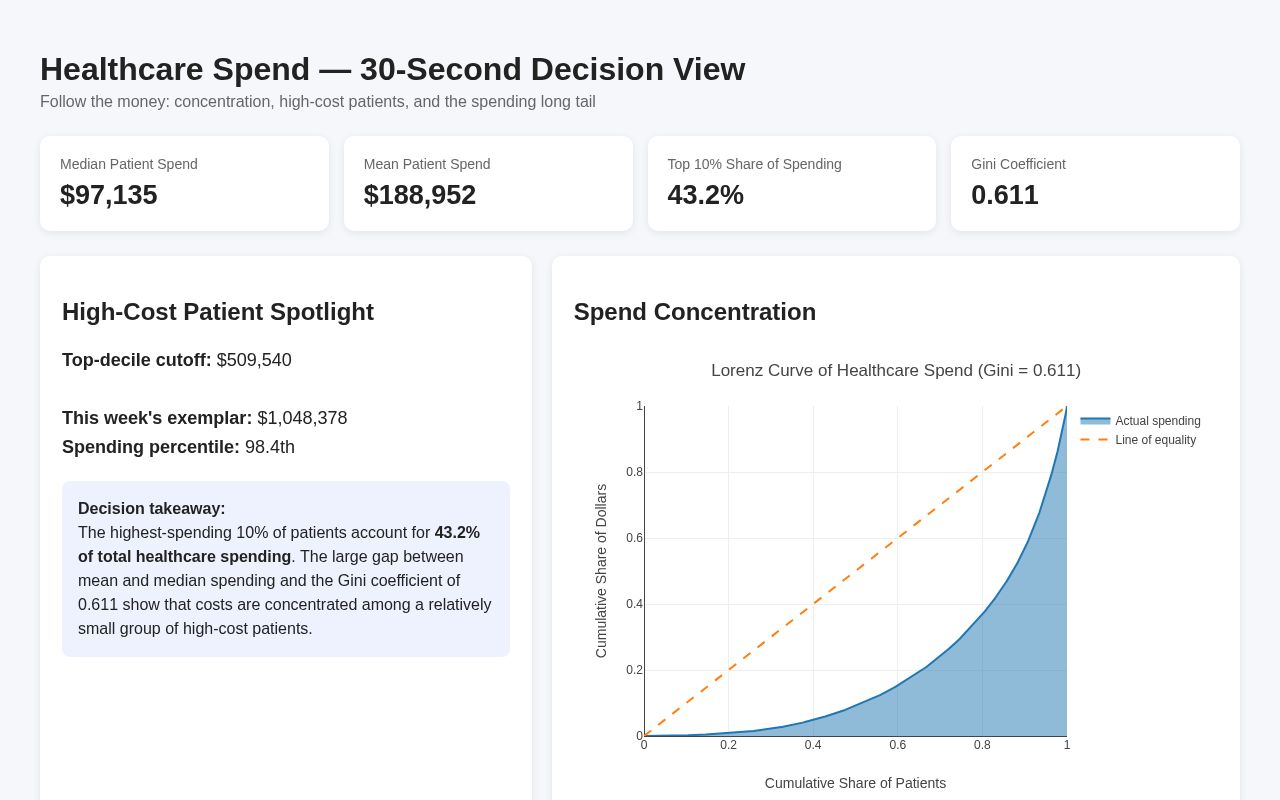Select the 0.611 Gini value in the KPI card
The width and height of the screenshot is (1280, 800).
coord(1005,195)
